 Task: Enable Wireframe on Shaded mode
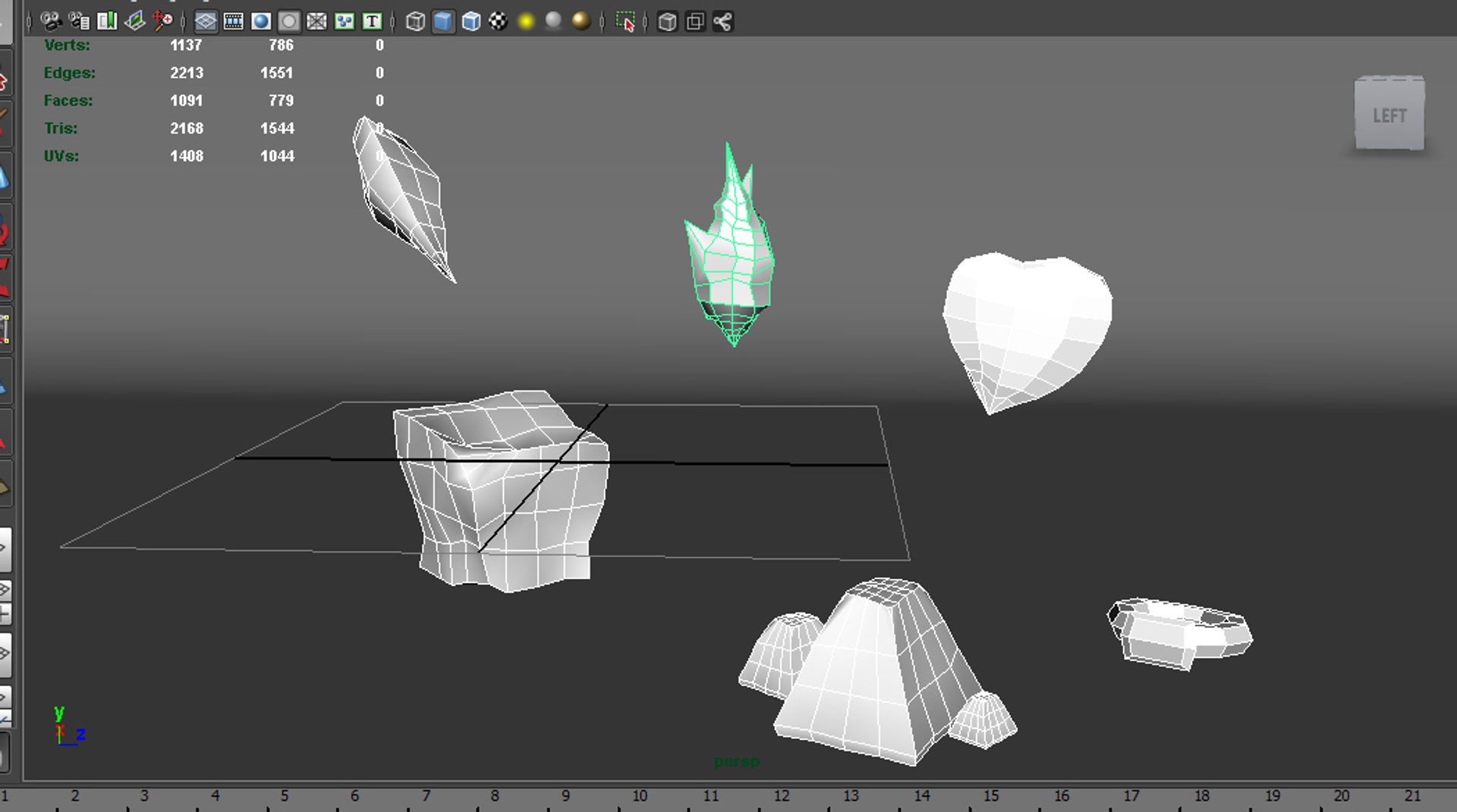tap(471, 21)
